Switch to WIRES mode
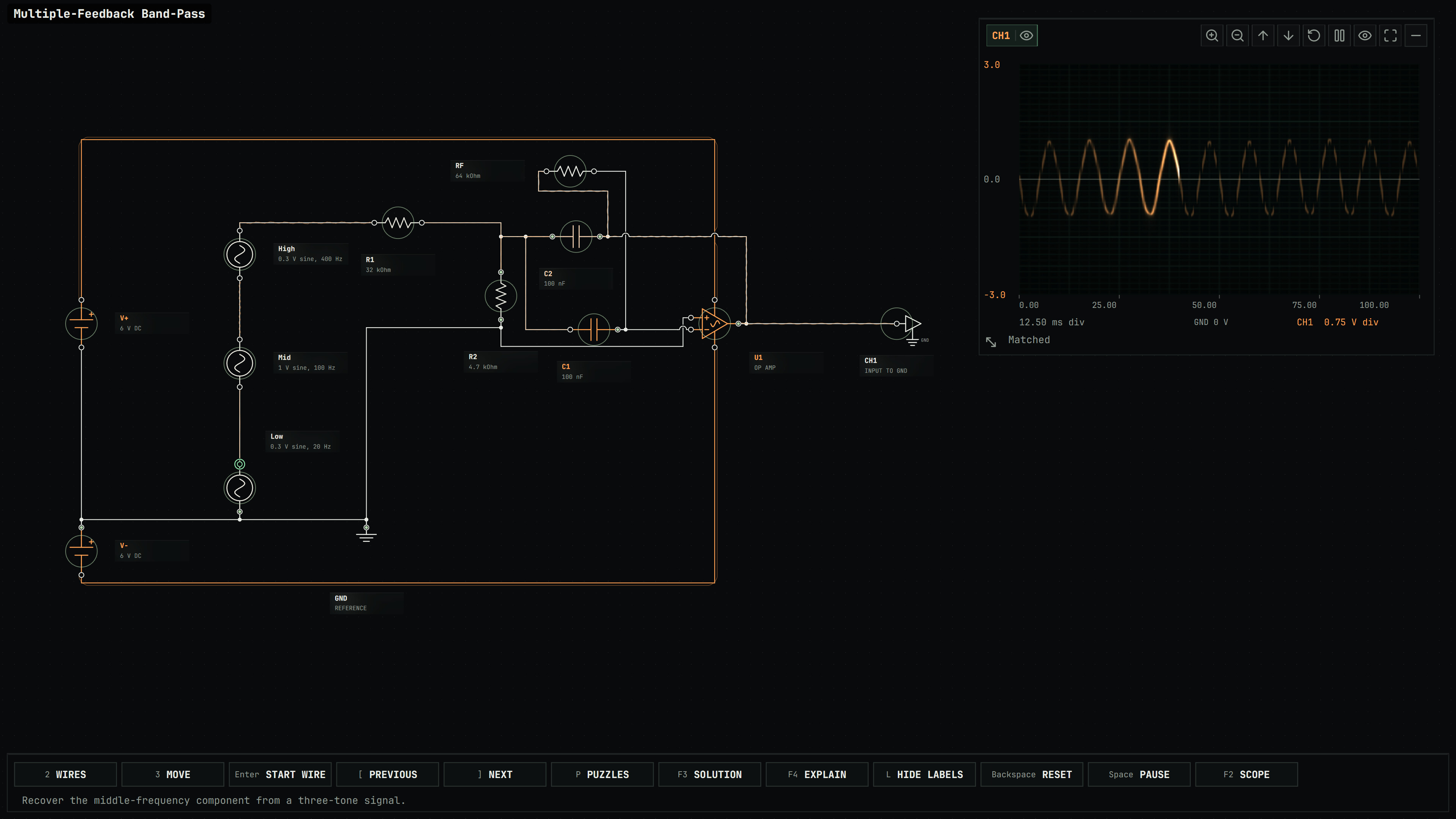 pos(66,774)
